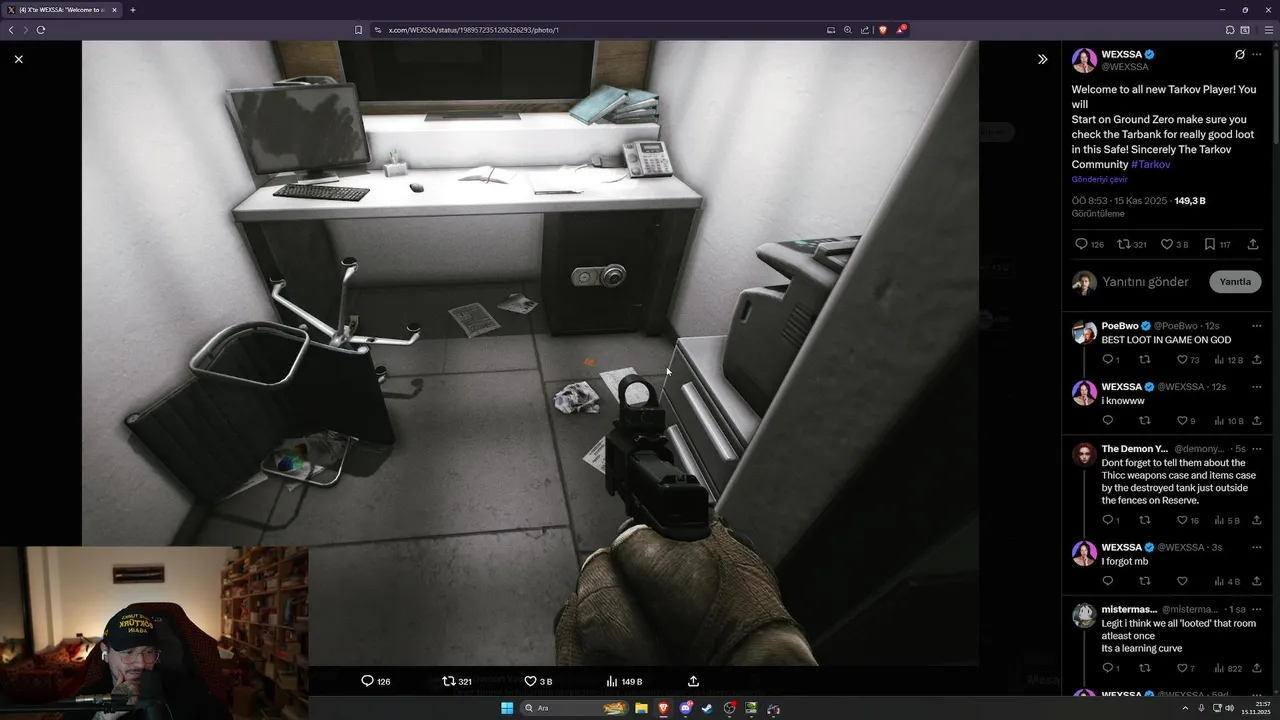Focus the Yanıtını gönder reply field
The width and height of the screenshot is (1280, 720).
coord(1145,282)
